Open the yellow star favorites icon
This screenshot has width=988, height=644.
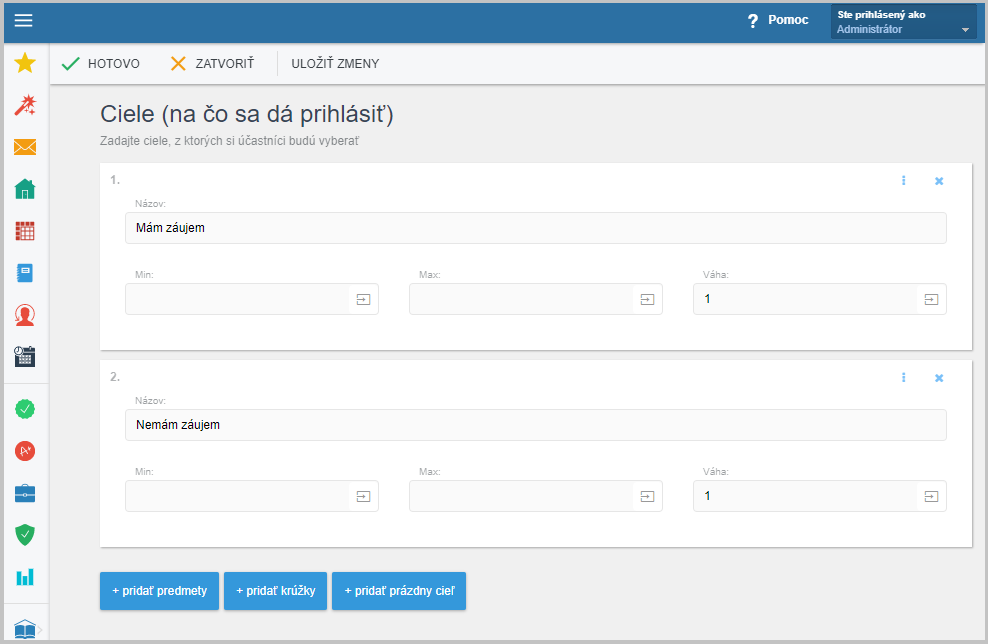pyautogui.click(x=25, y=62)
